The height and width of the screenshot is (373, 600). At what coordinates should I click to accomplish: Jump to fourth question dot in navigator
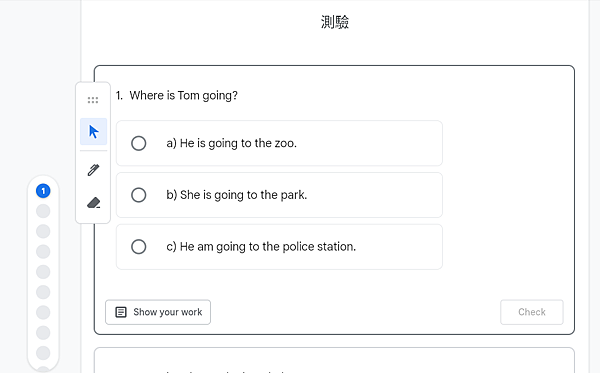point(43,251)
